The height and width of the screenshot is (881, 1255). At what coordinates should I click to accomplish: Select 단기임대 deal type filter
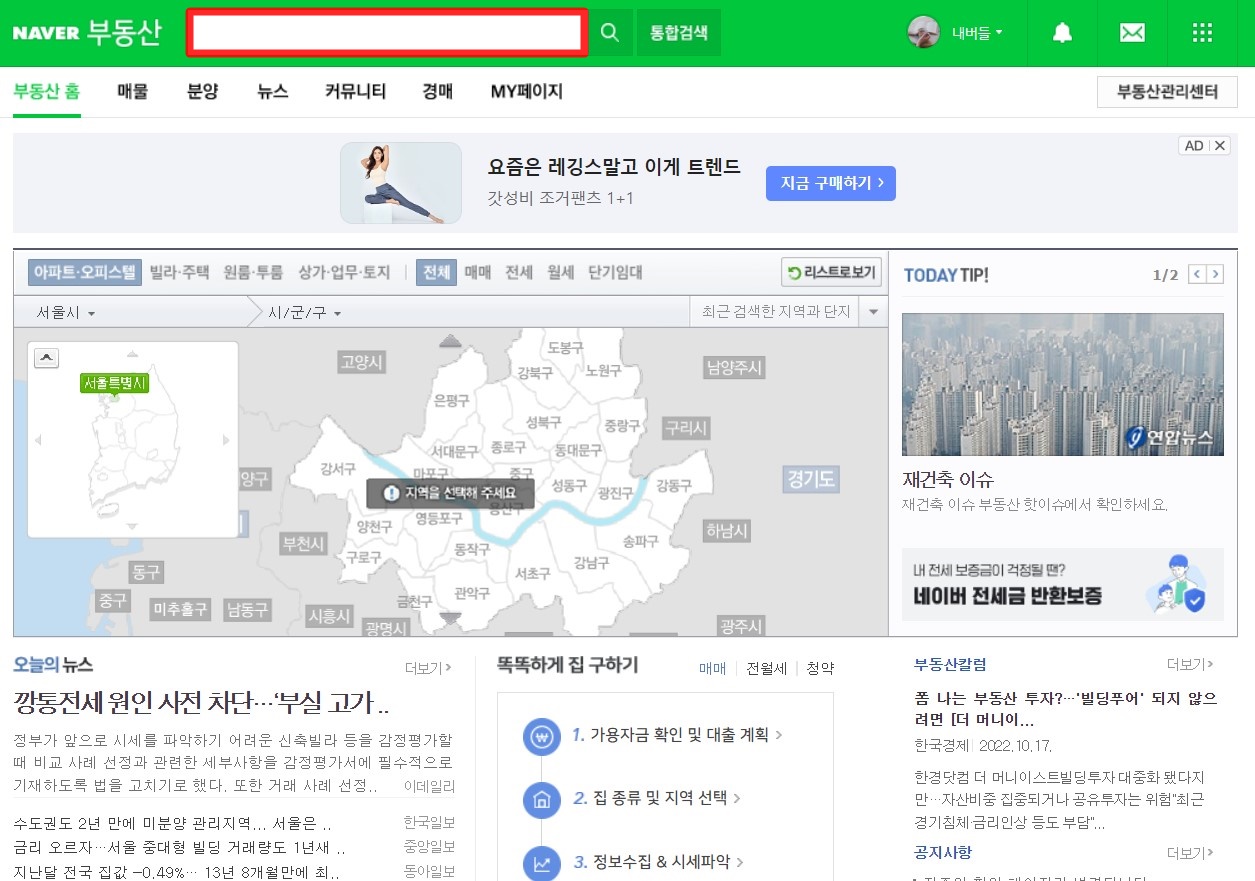click(615, 272)
